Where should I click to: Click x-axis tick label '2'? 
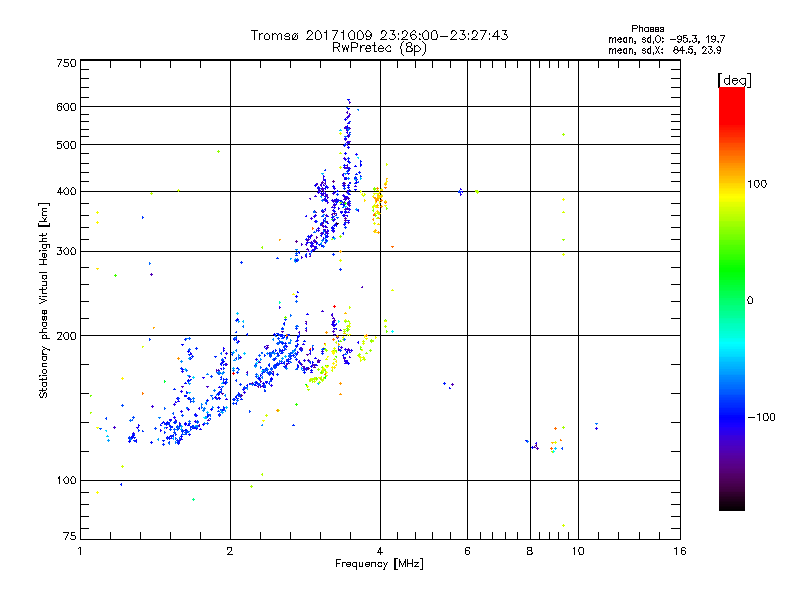(x=230, y=551)
